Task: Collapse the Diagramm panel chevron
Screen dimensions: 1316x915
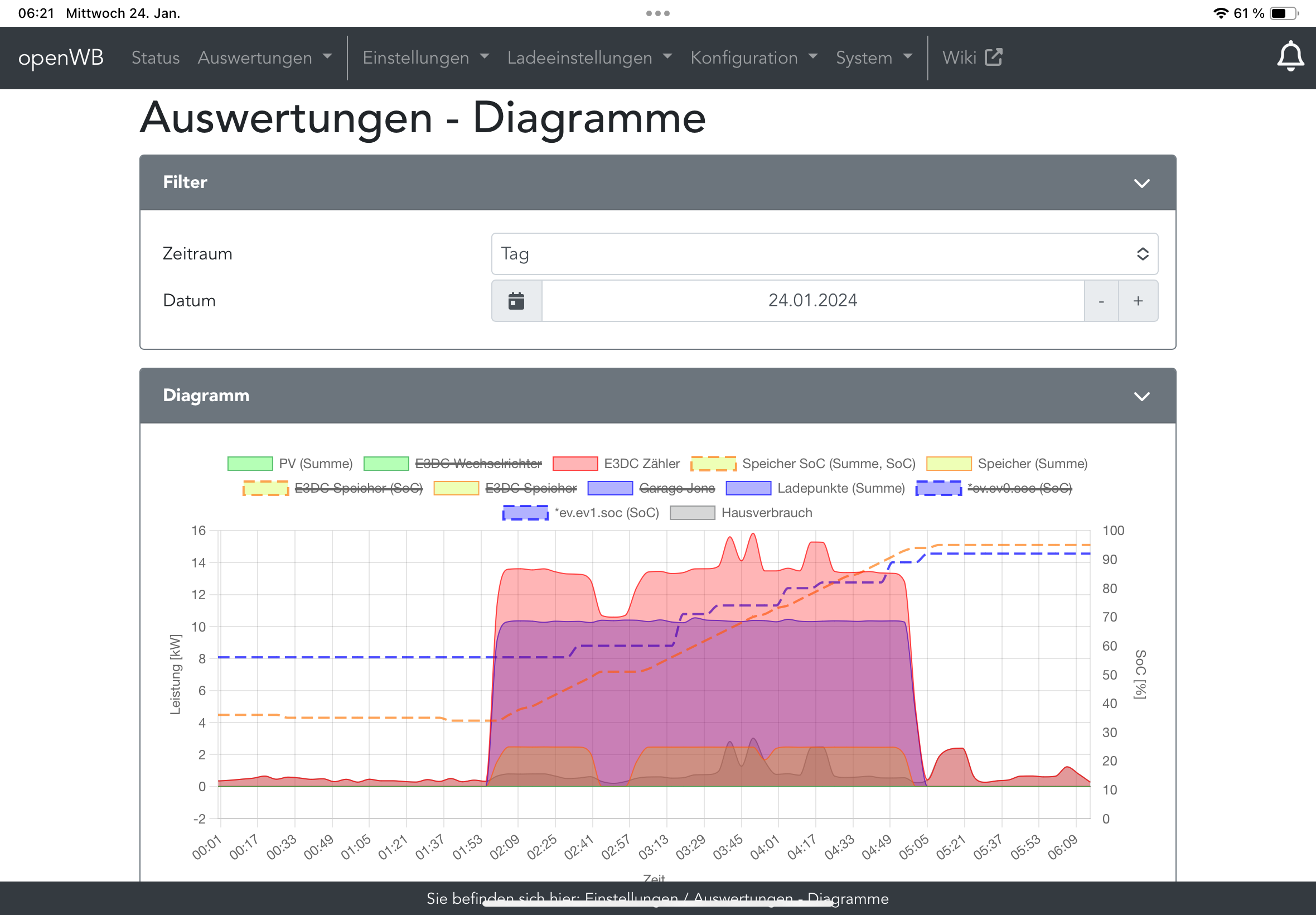Action: pyautogui.click(x=1141, y=396)
